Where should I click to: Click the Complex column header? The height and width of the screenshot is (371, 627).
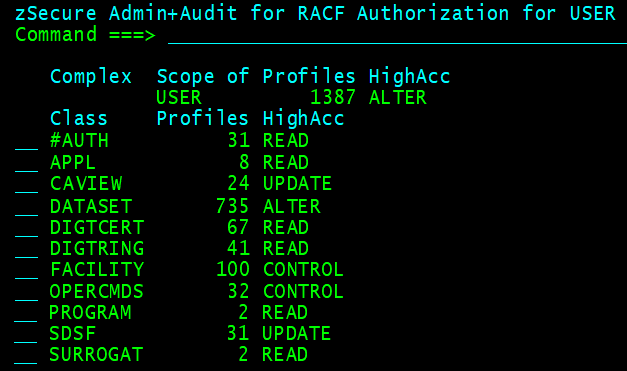pos(91,76)
